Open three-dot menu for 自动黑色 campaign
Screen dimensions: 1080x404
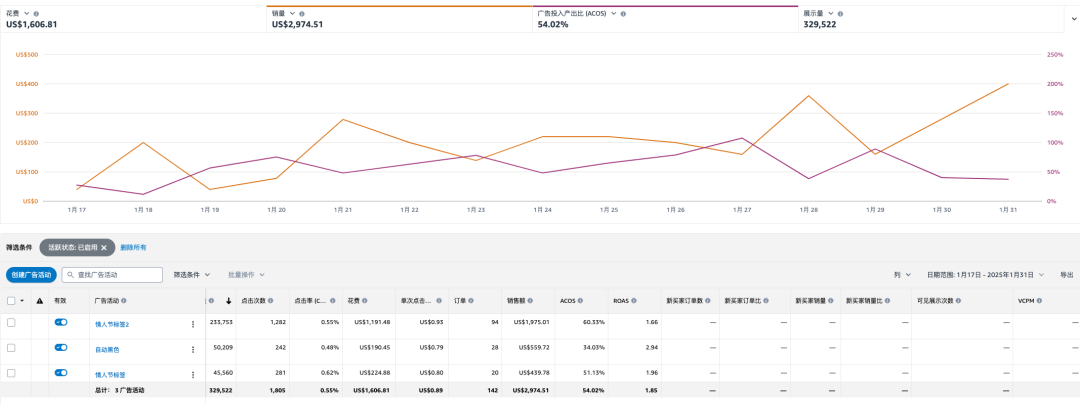(x=193, y=349)
